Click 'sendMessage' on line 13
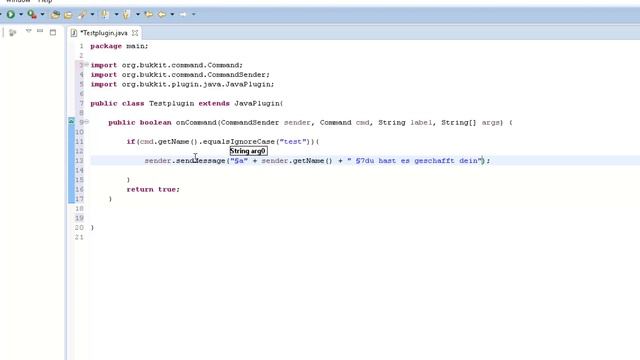 pos(200,161)
